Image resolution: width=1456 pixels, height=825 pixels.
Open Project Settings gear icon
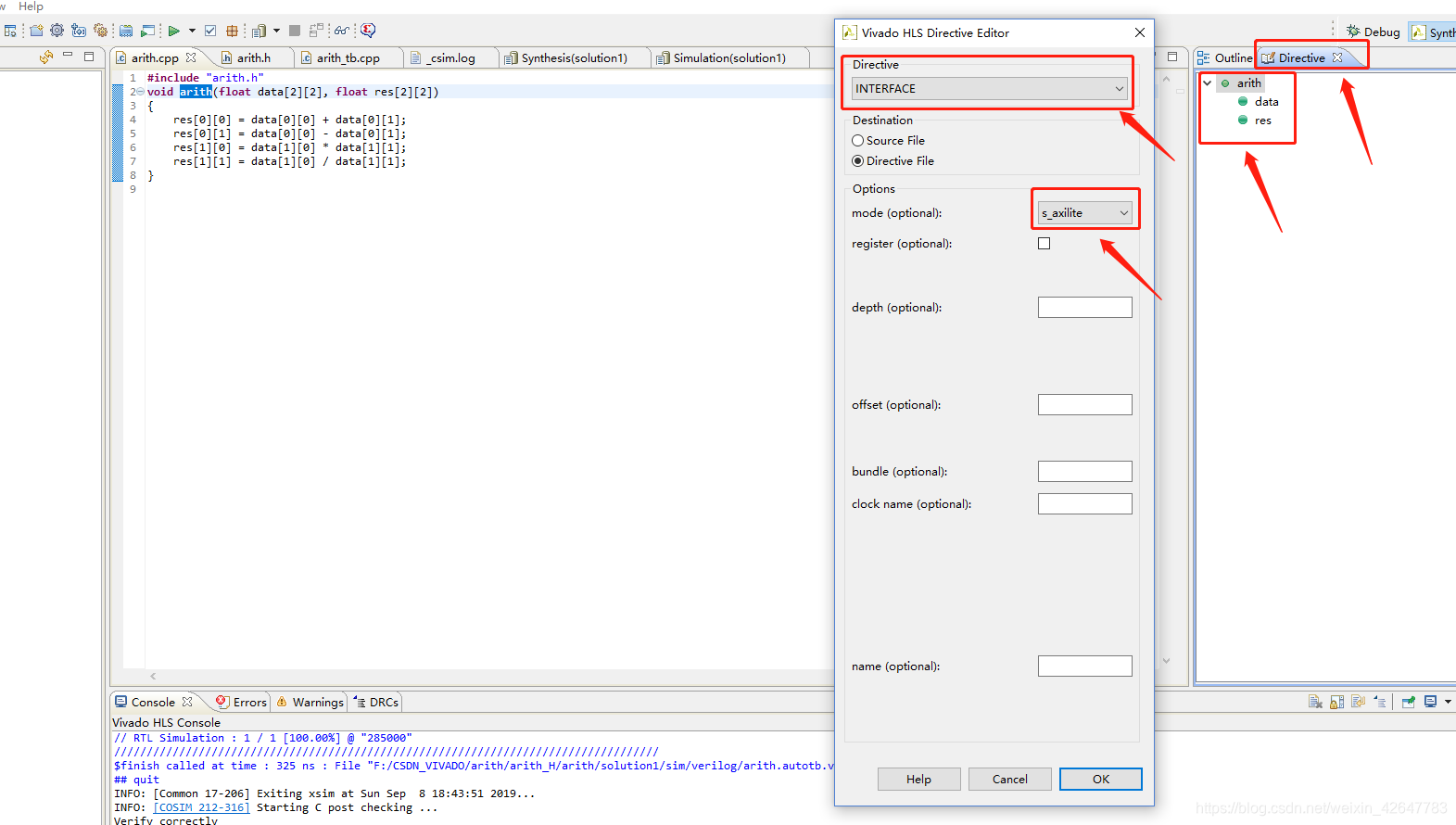(57, 31)
